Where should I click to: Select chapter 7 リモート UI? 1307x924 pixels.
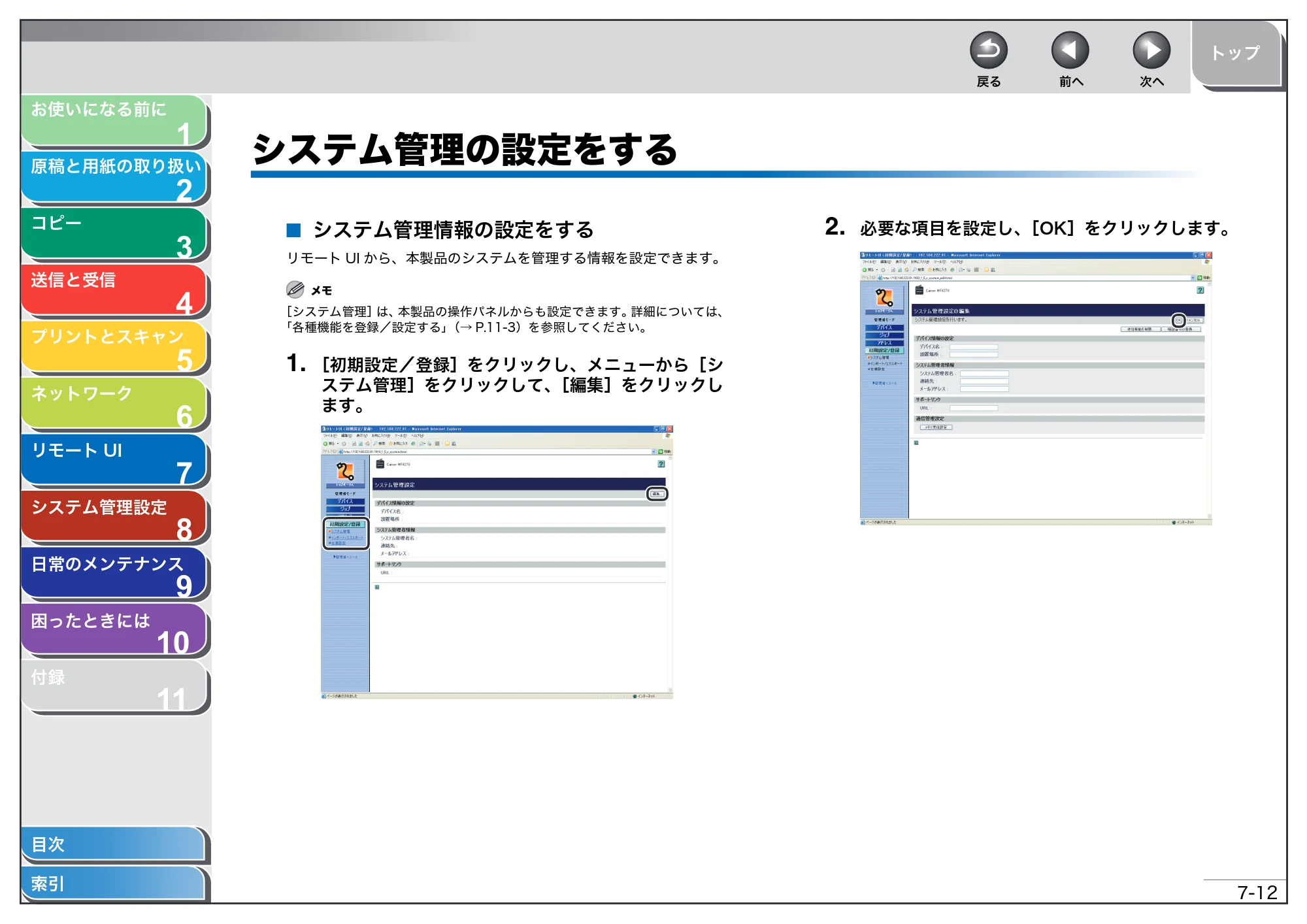[x=114, y=461]
